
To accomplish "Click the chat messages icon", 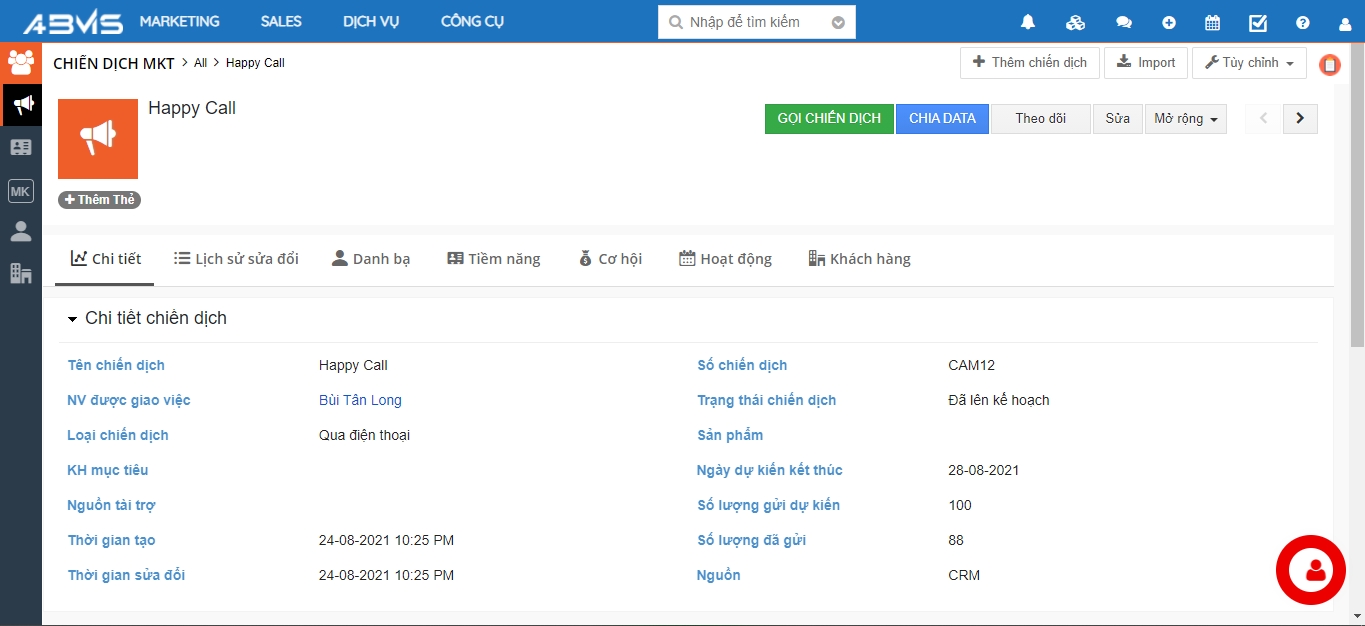I will pos(1124,22).
